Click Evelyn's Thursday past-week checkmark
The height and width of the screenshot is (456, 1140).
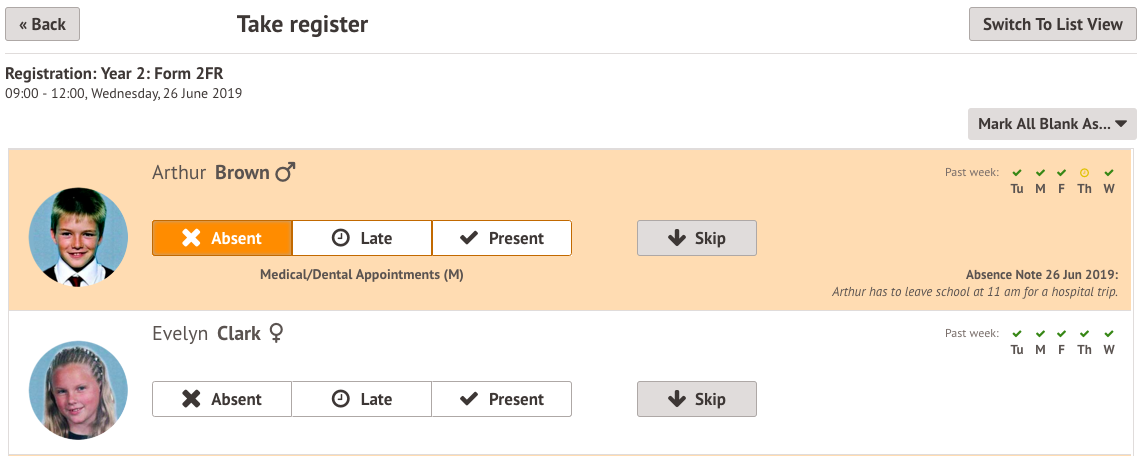[1084, 334]
